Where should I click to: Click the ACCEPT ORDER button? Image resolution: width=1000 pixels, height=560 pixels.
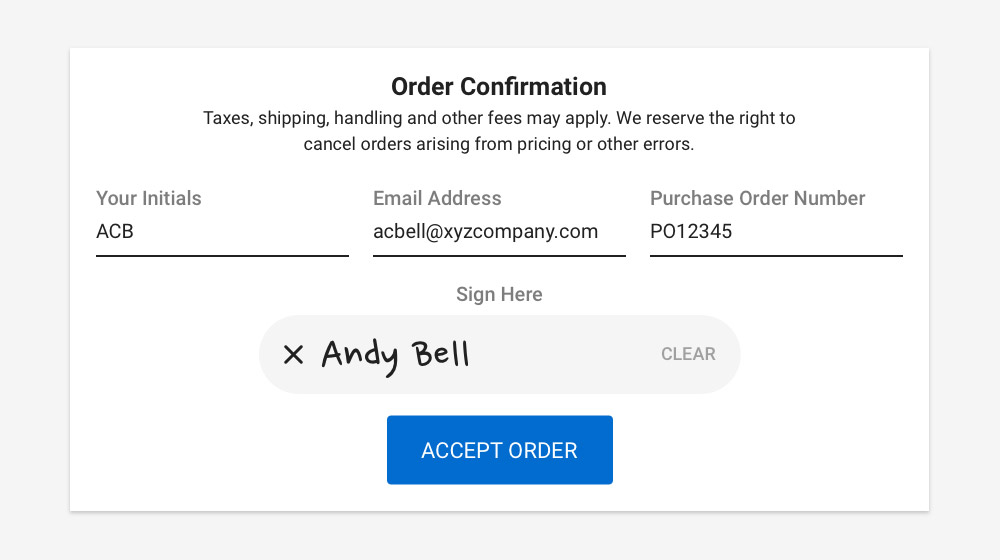[x=499, y=450]
